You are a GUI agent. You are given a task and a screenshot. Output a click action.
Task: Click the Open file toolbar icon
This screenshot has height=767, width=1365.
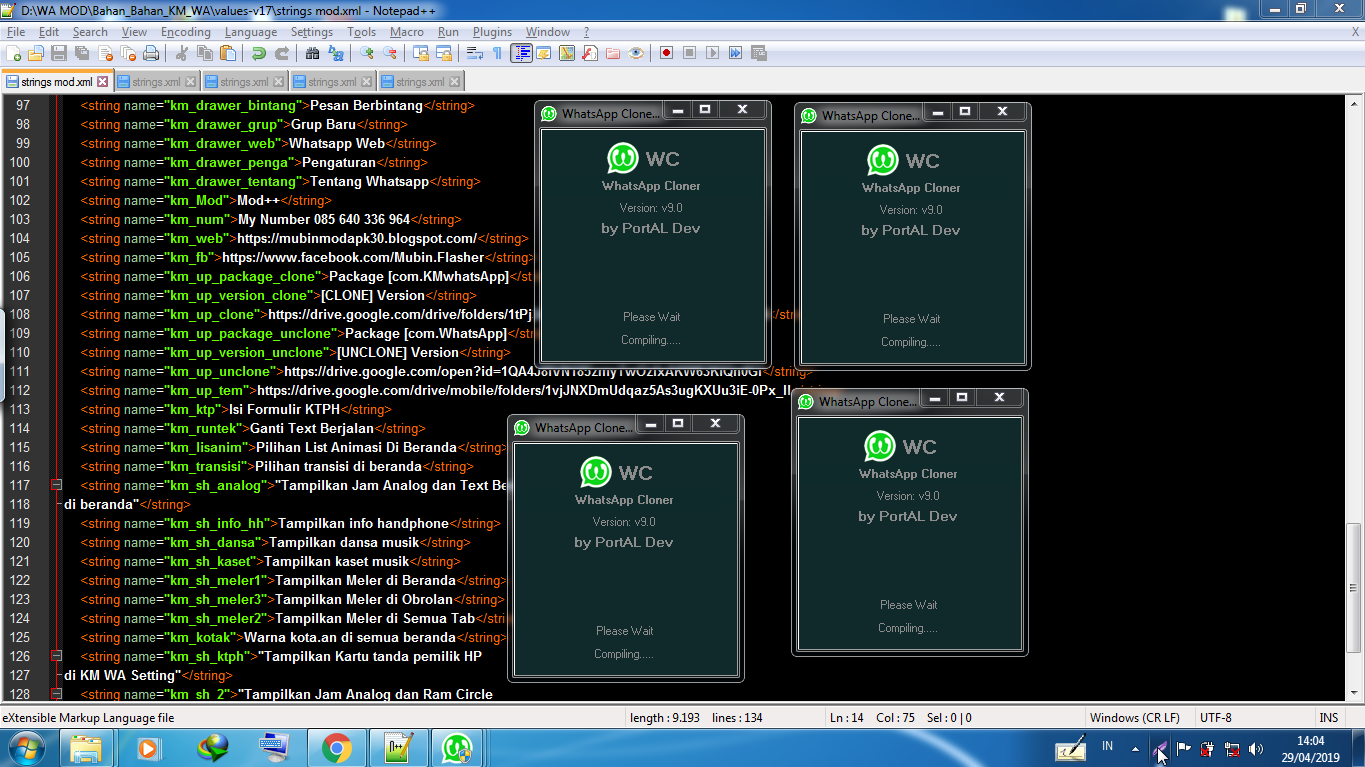click(36, 53)
